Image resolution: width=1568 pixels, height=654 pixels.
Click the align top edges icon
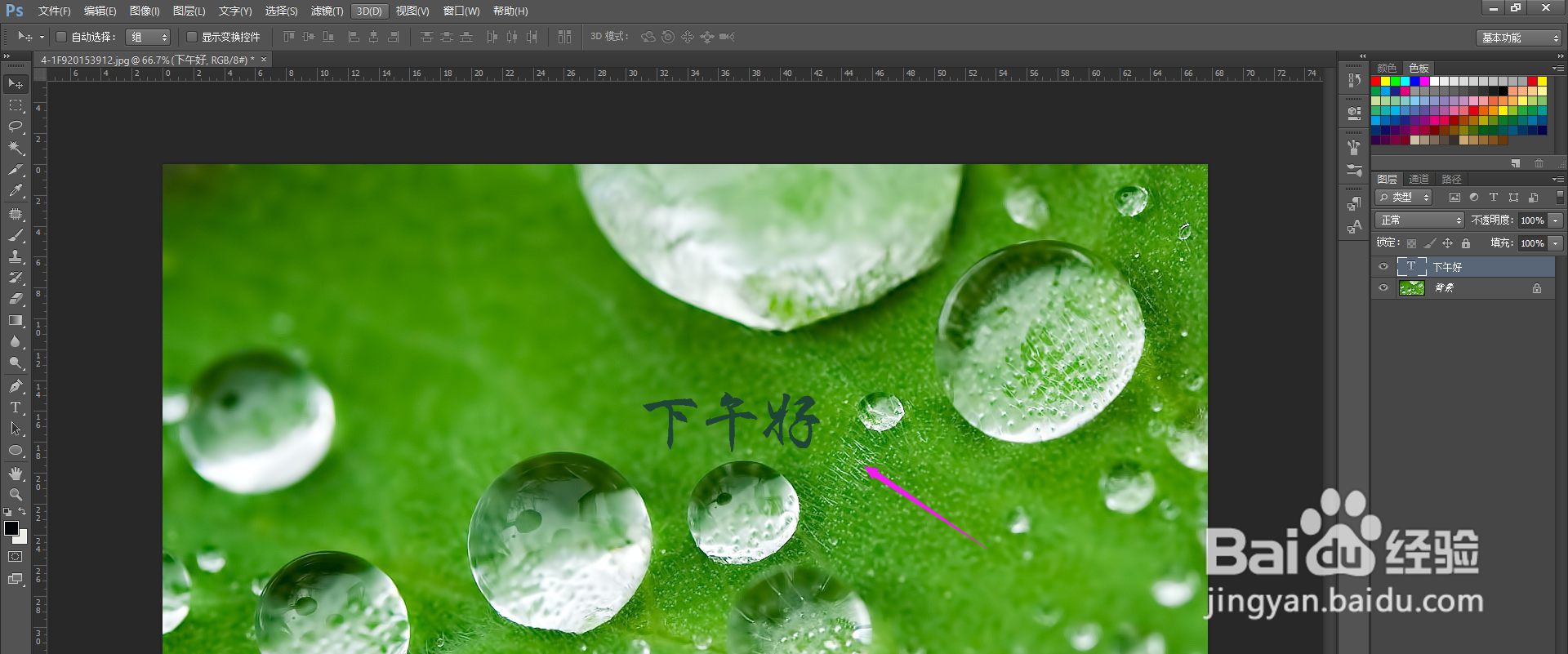coord(289,37)
